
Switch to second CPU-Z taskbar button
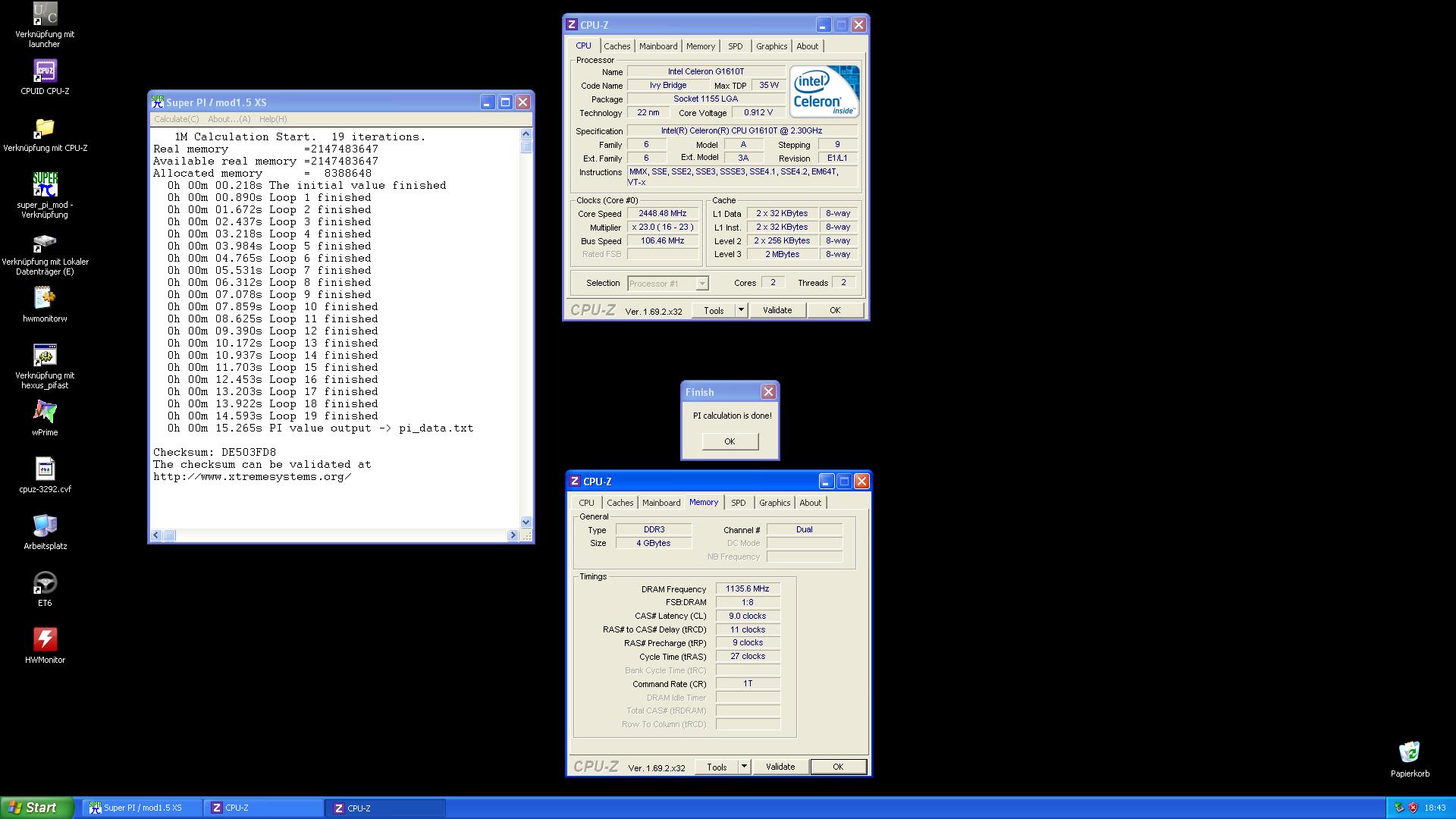pos(385,808)
